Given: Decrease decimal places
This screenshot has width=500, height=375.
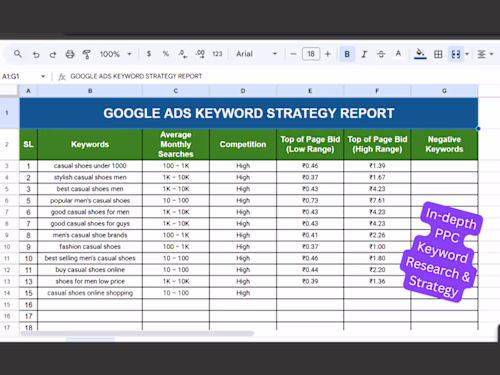Looking at the screenshot, I should click(183, 54).
